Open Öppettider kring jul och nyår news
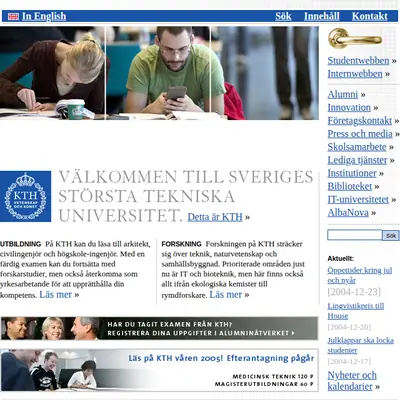The width and height of the screenshot is (400, 400). (x=360, y=275)
